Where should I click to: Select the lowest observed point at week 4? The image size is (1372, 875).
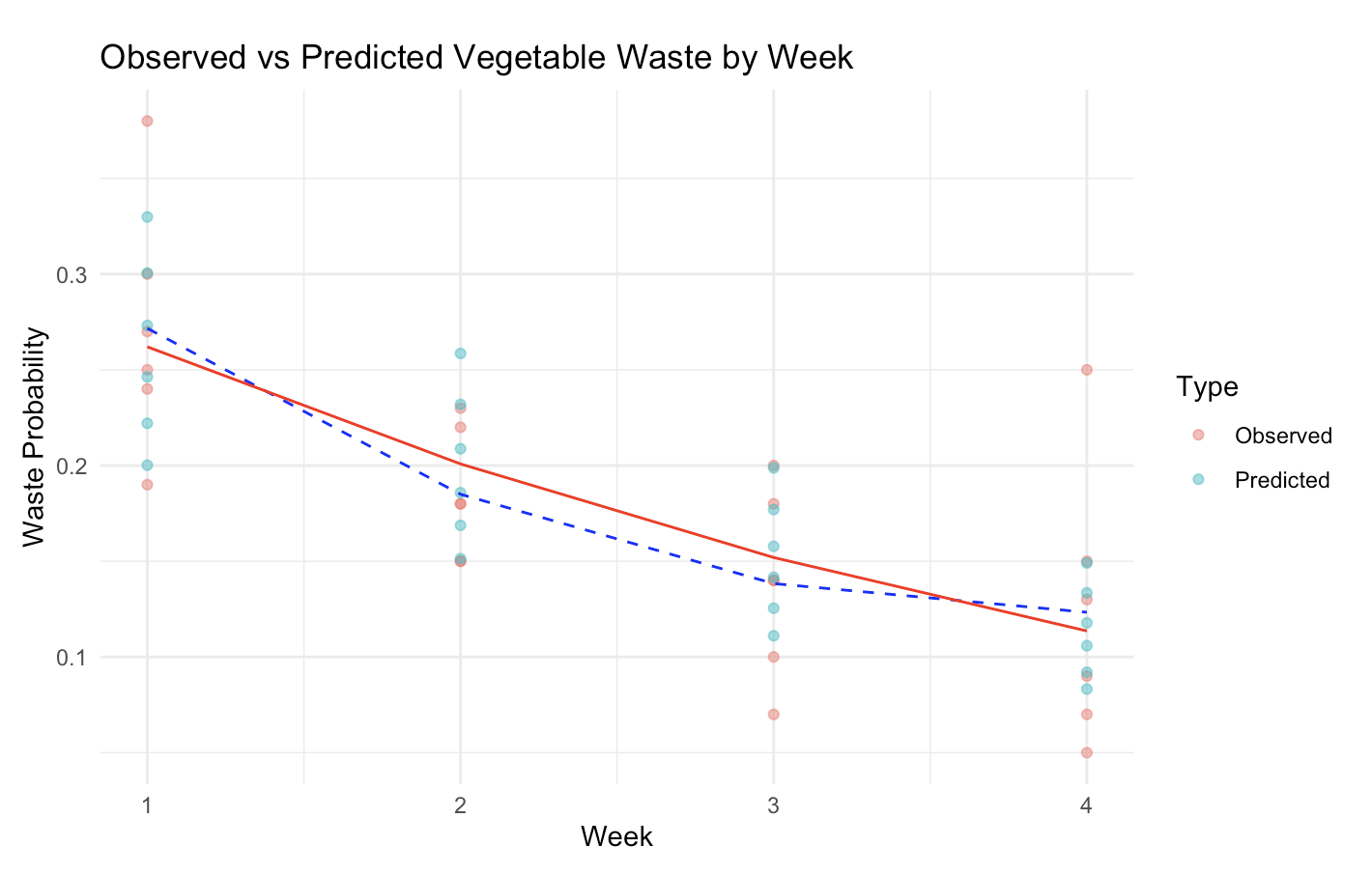tap(1086, 752)
